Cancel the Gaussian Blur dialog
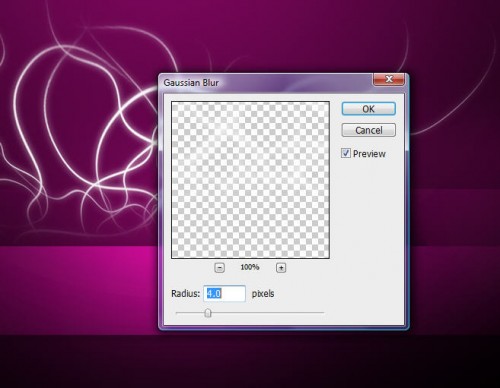Screen dimensions: 500x388 click(x=369, y=130)
